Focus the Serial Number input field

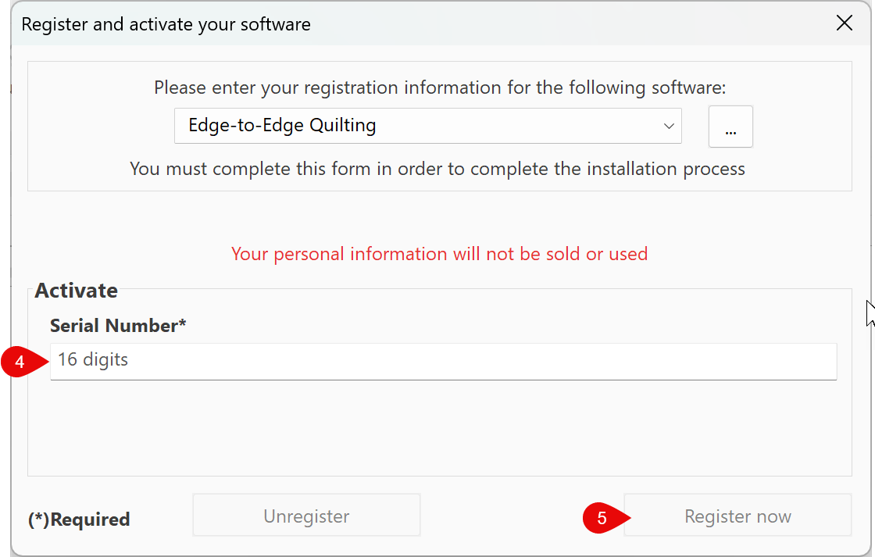click(x=444, y=361)
